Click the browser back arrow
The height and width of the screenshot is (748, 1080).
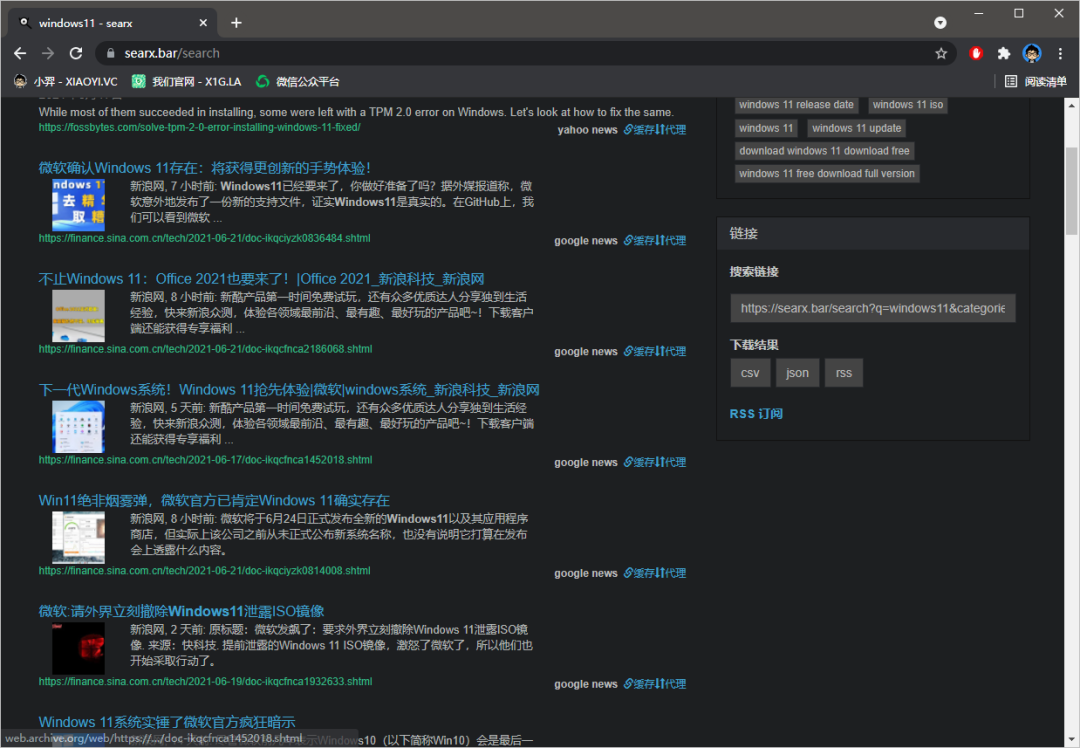point(20,53)
